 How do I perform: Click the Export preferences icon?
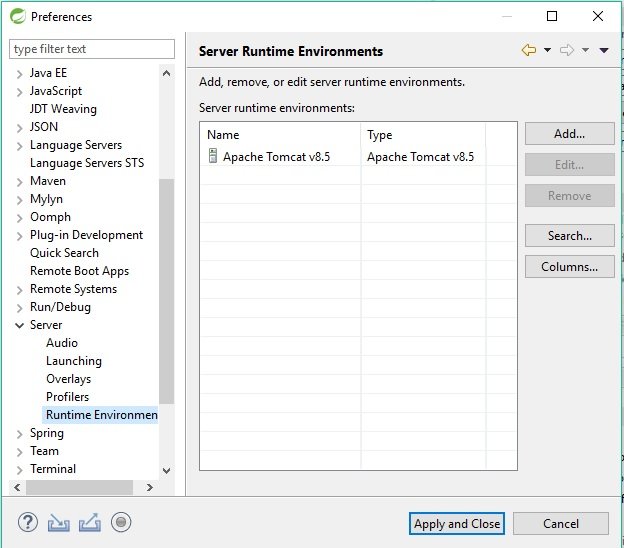coord(90,523)
